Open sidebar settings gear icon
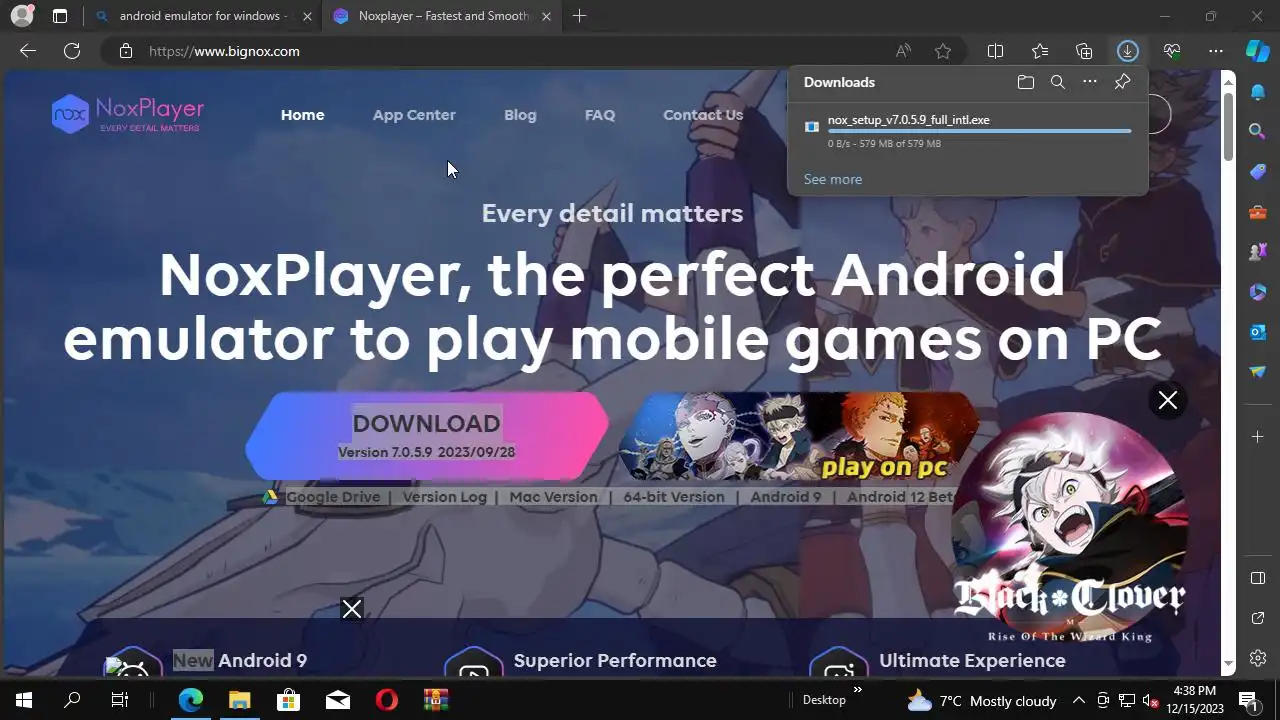Image resolution: width=1280 pixels, height=720 pixels. tap(1258, 658)
